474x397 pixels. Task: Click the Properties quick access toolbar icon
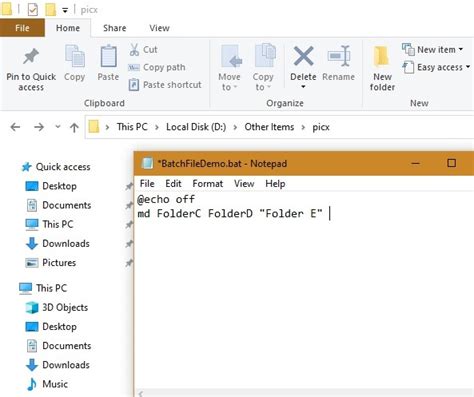[x=33, y=9]
